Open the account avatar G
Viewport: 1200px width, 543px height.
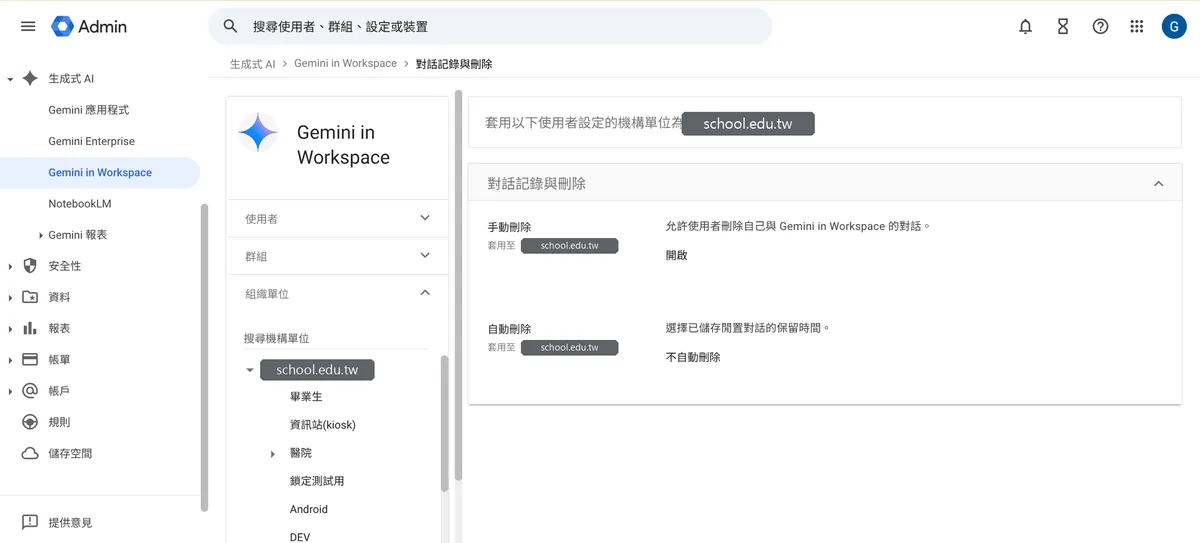point(1174,27)
